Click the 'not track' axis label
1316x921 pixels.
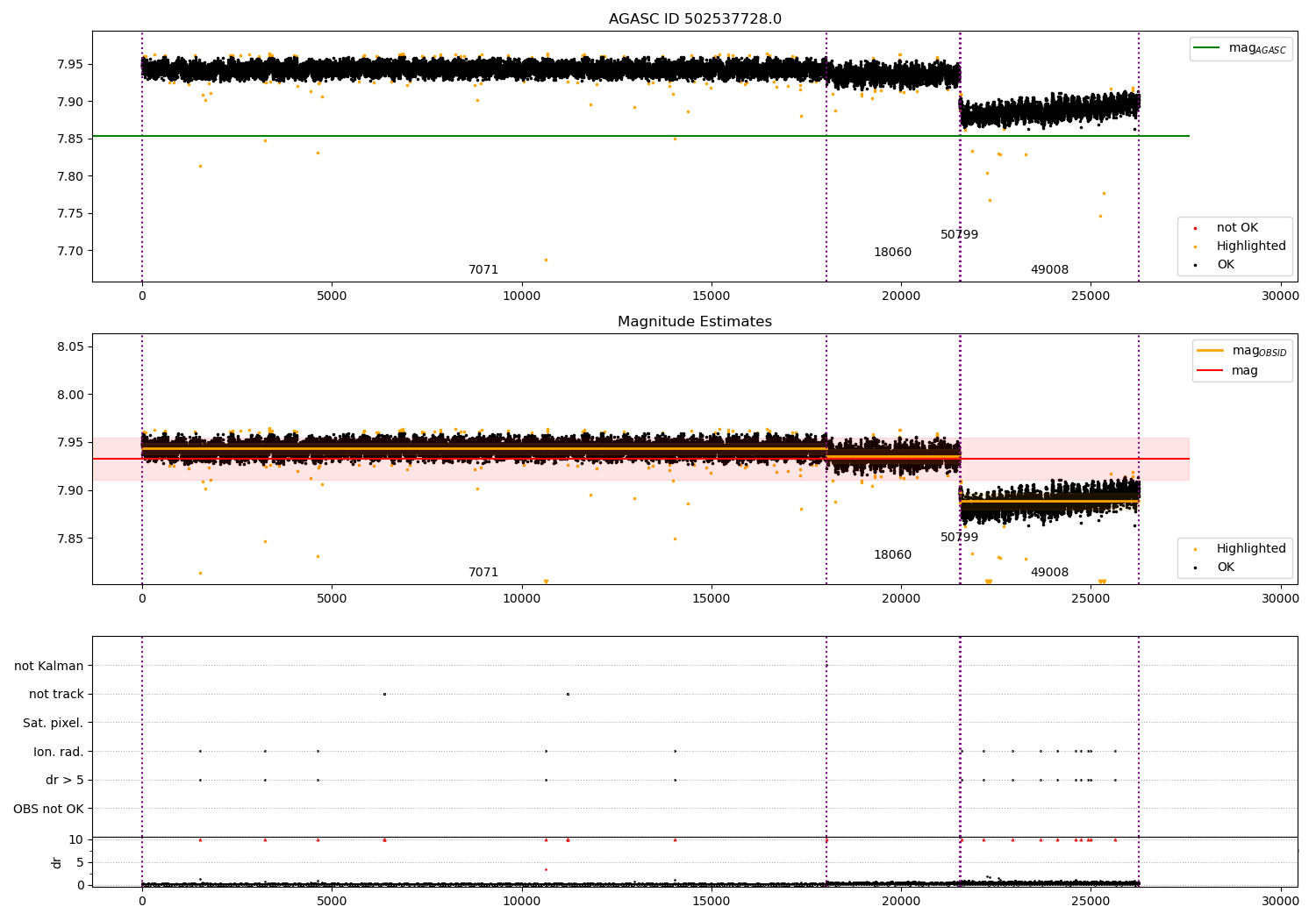pyautogui.click(x=56, y=695)
